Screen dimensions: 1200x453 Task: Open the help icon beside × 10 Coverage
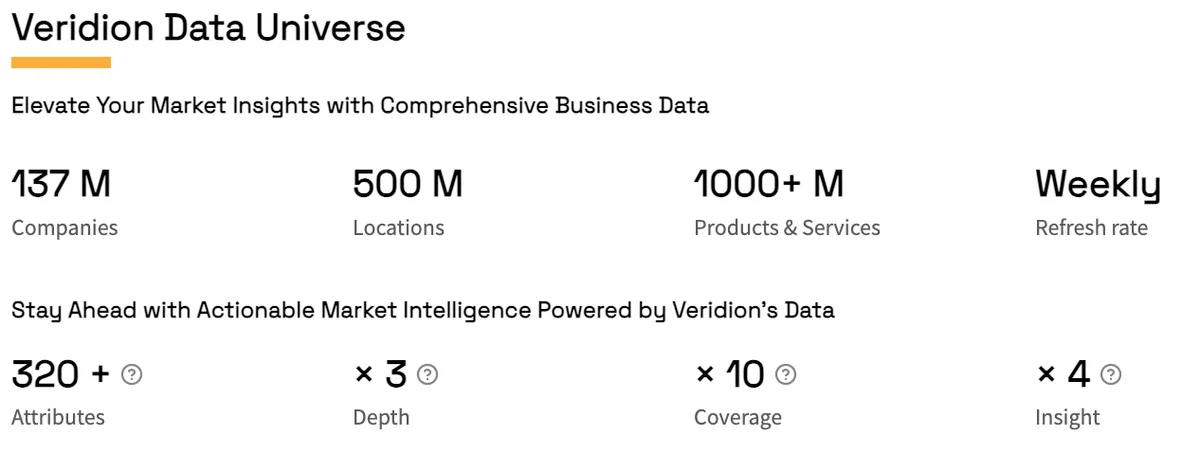click(x=786, y=375)
